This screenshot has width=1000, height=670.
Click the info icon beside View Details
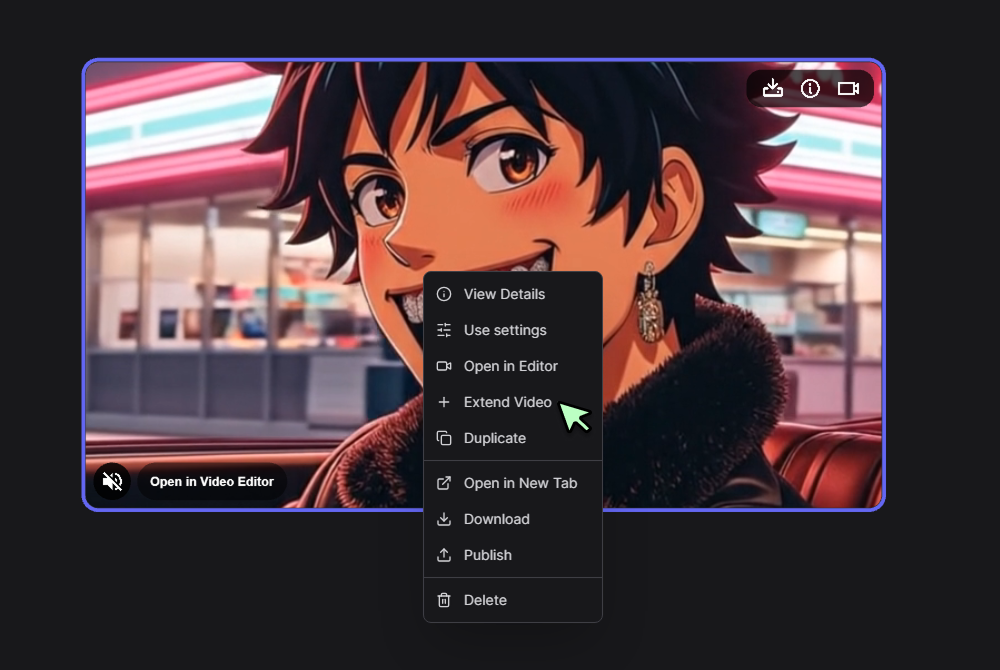pyautogui.click(x=443, y=294)
